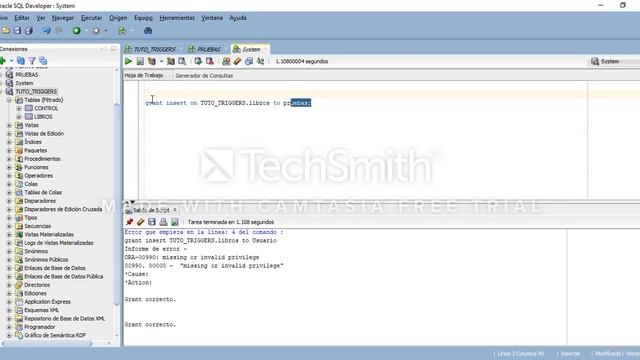Open the Ayuda menu

(238, 18)
